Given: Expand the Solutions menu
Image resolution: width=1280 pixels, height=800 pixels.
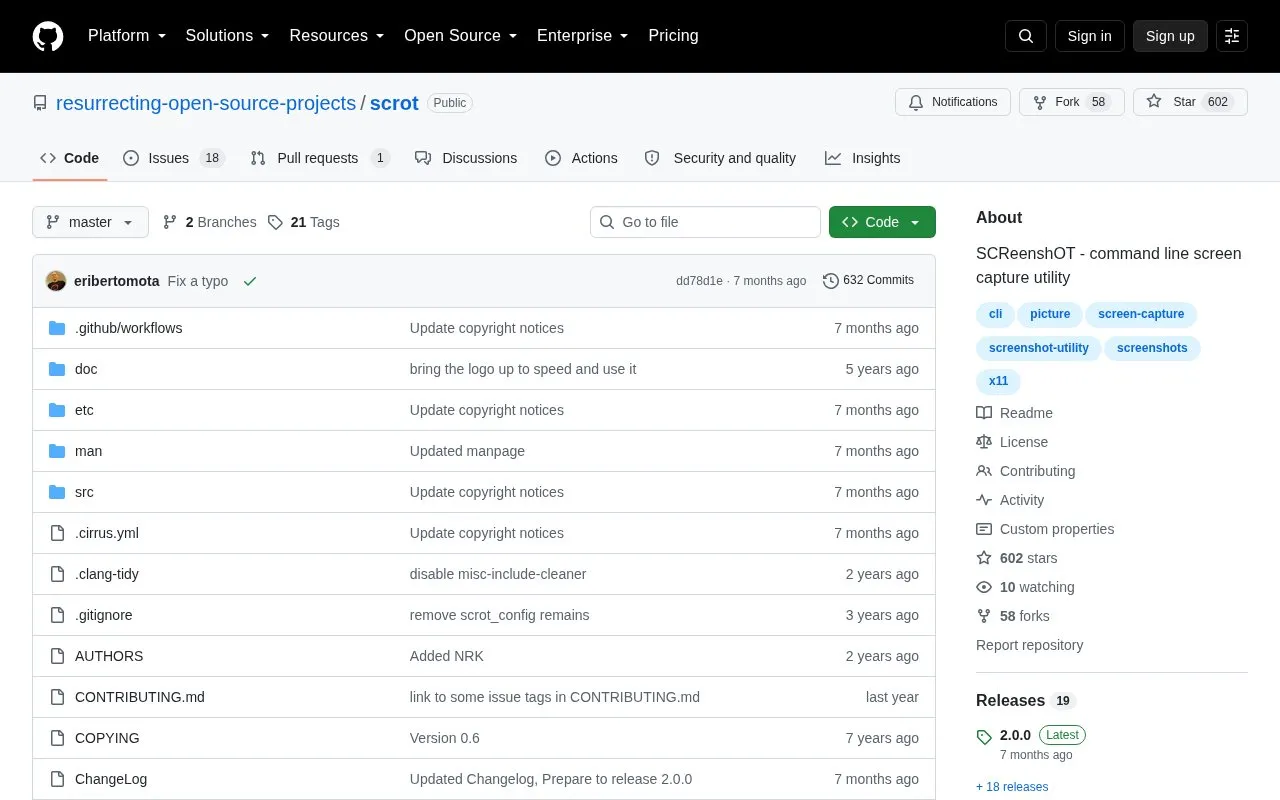Looking at the screenshot, I should (228, 36).
